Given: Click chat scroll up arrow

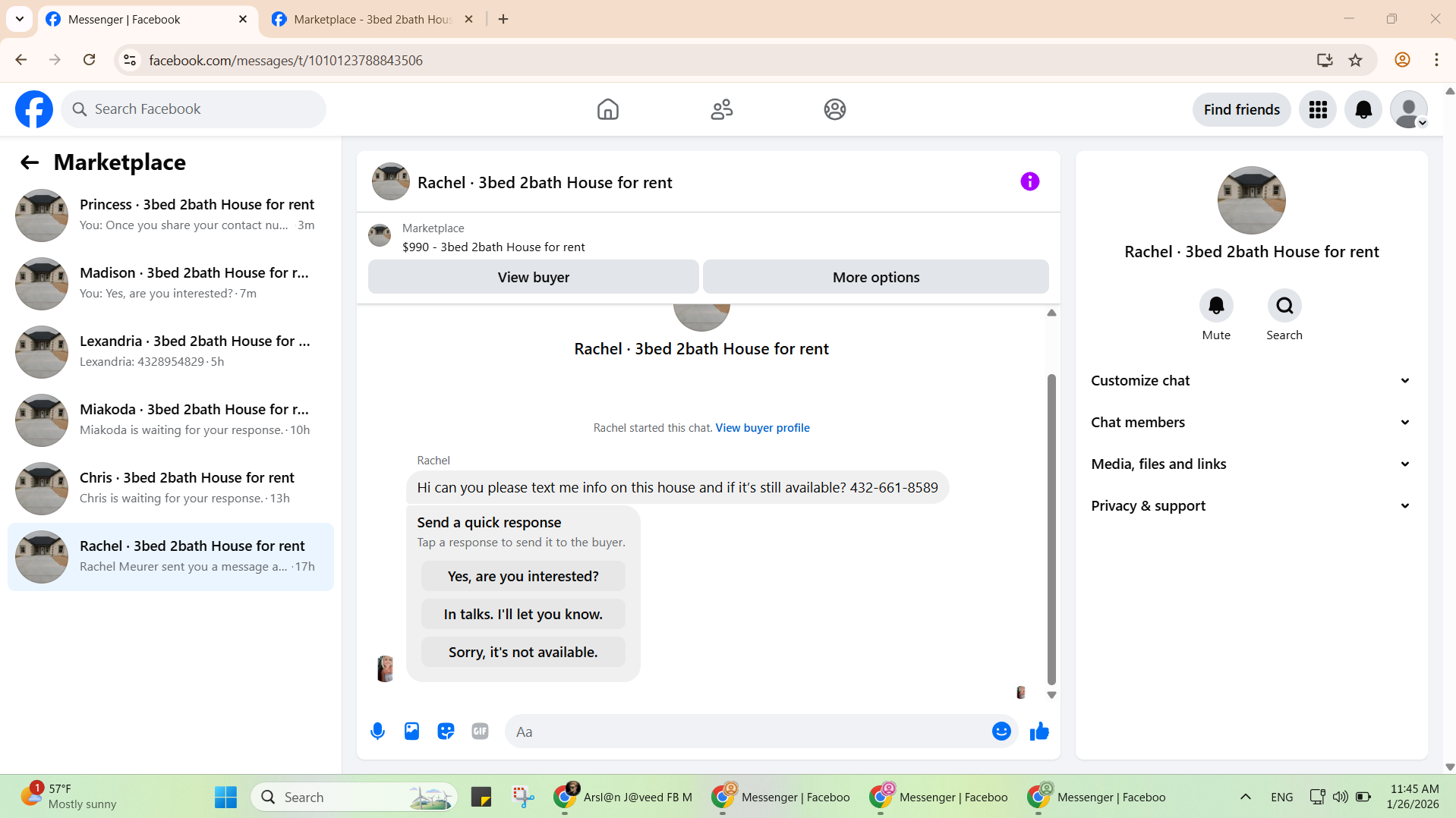Looking at the screenshot, I should [1051, 313].
